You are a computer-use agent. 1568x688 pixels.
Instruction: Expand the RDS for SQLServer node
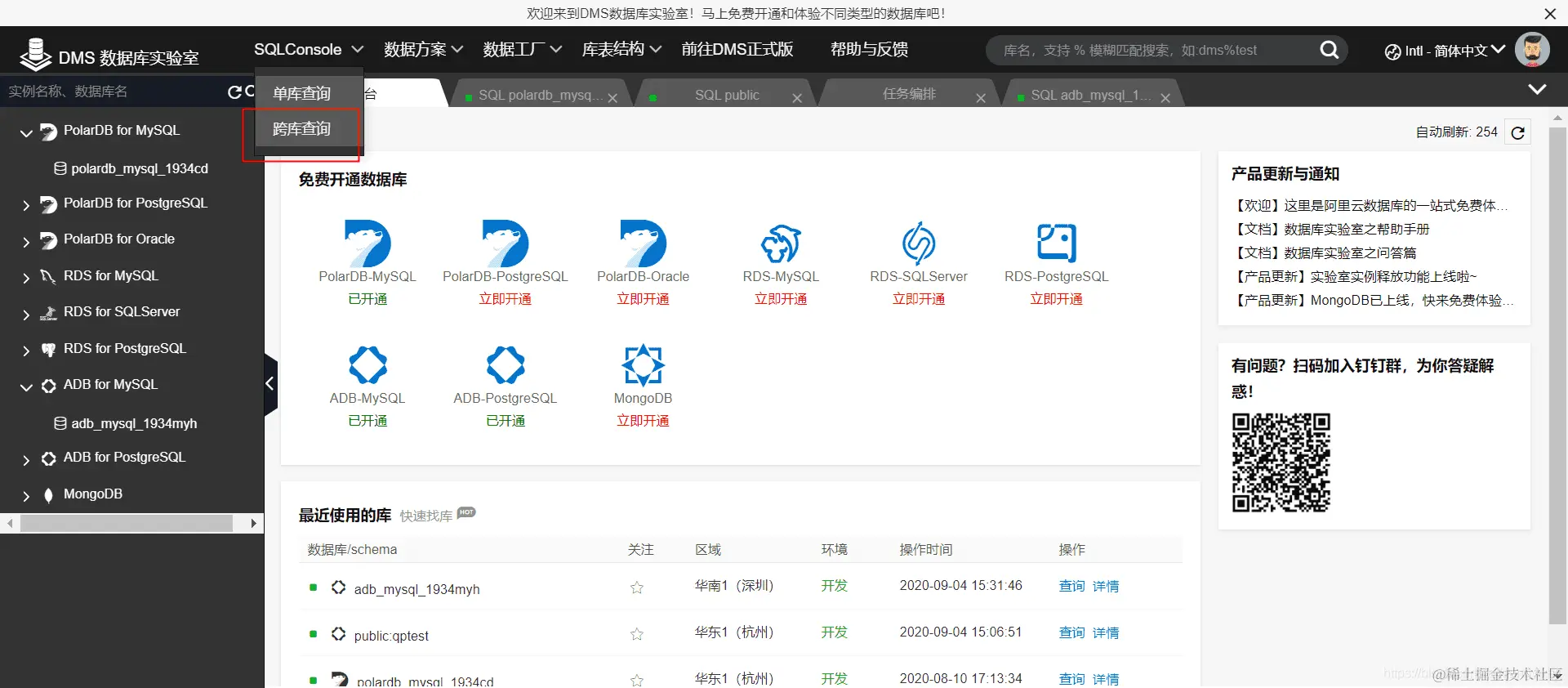click(26, 314)
